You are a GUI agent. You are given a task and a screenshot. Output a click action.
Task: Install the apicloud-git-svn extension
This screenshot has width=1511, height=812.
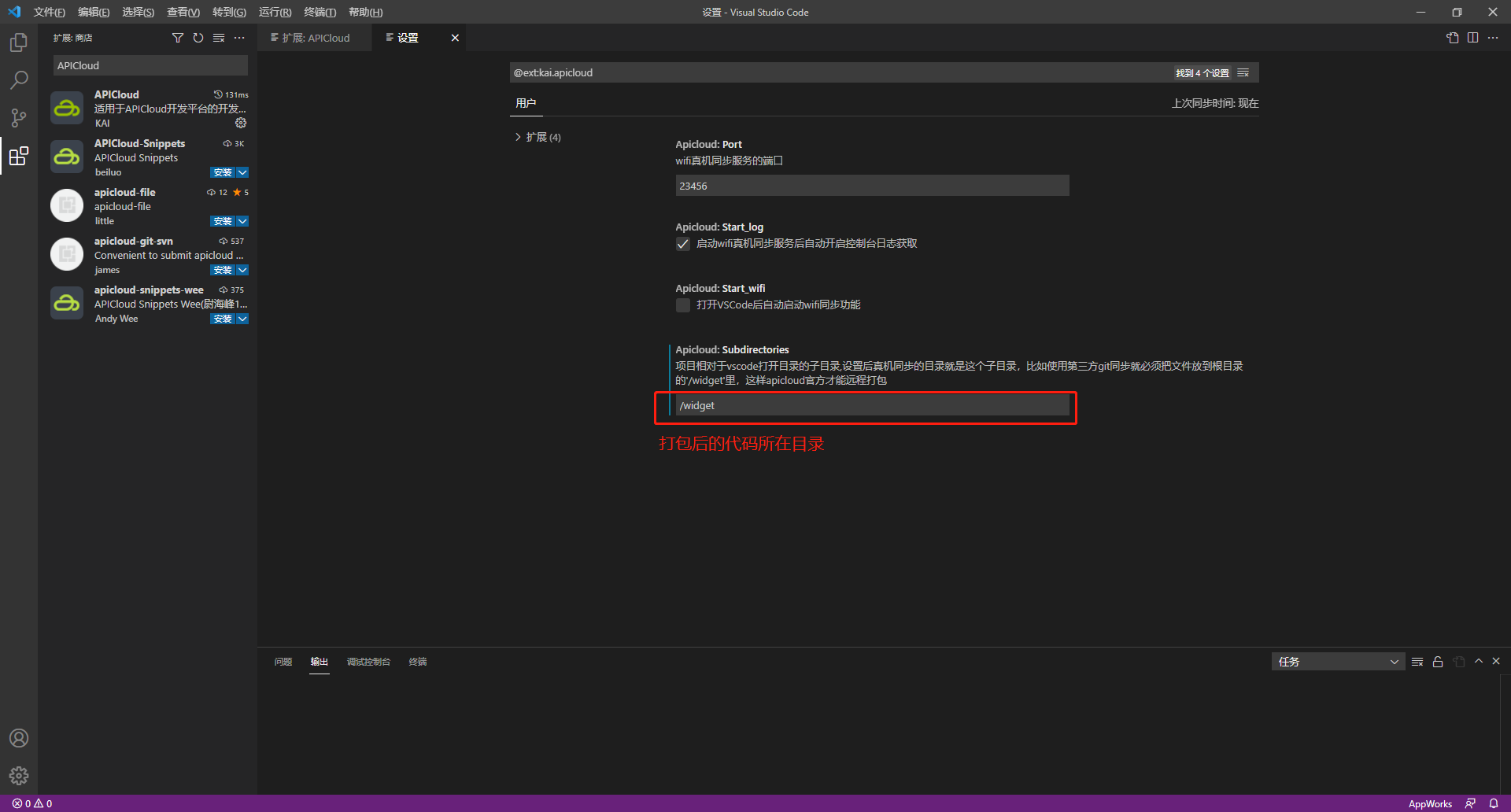tap(223, 270)
